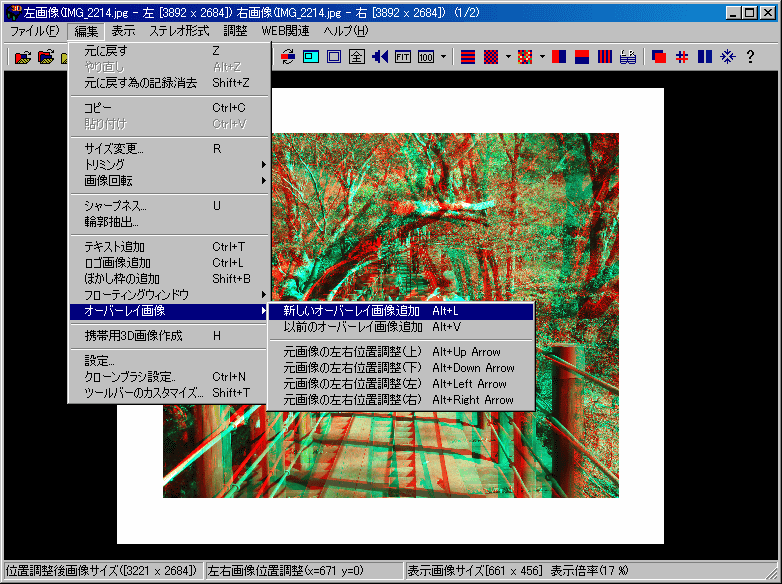The width and height of the screenshot is (782, 584).
Task: Click the window frame view icon
Action: [x=334, y=57]
